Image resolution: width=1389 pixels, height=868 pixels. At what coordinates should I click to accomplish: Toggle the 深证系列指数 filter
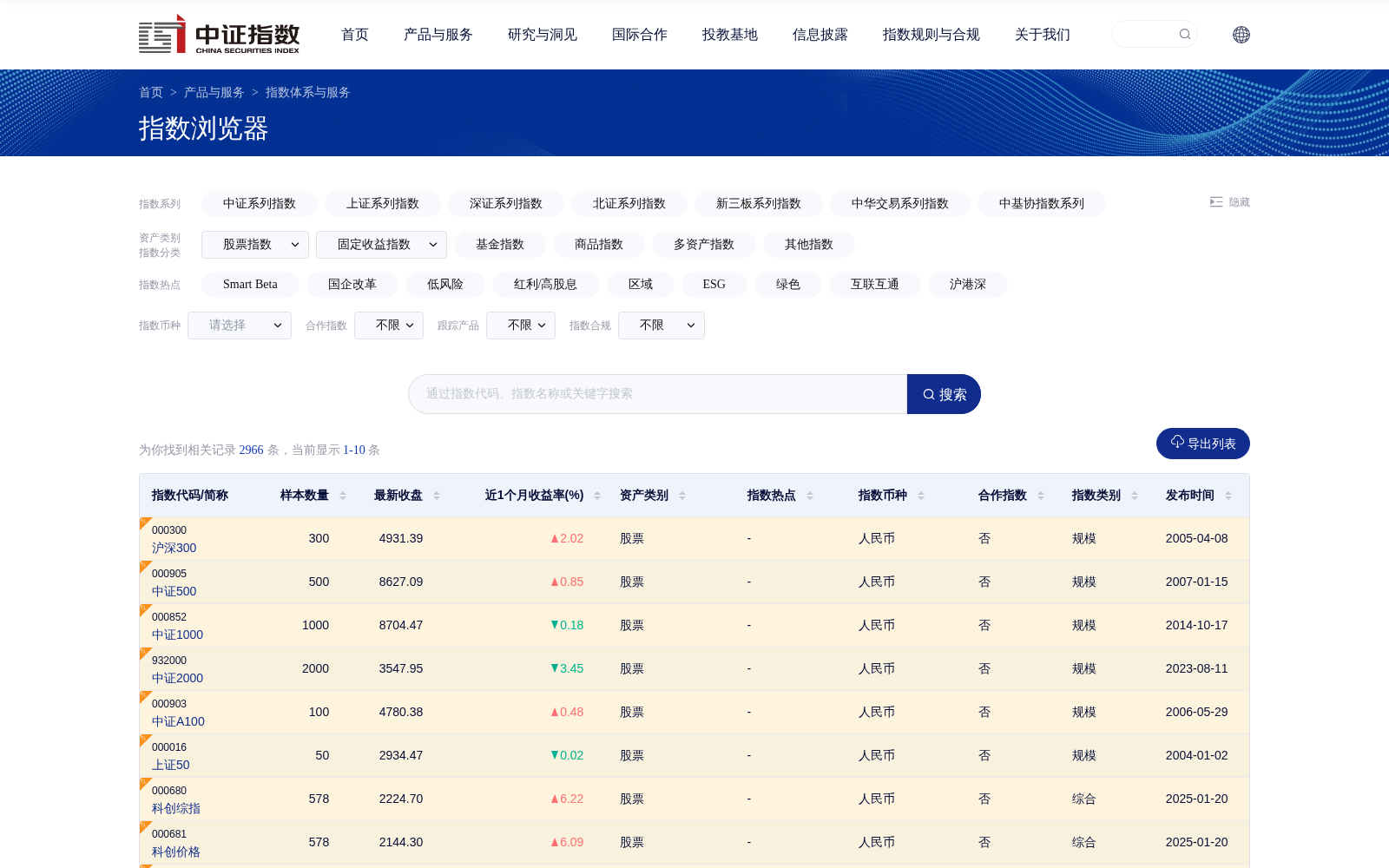coord(506,204)
